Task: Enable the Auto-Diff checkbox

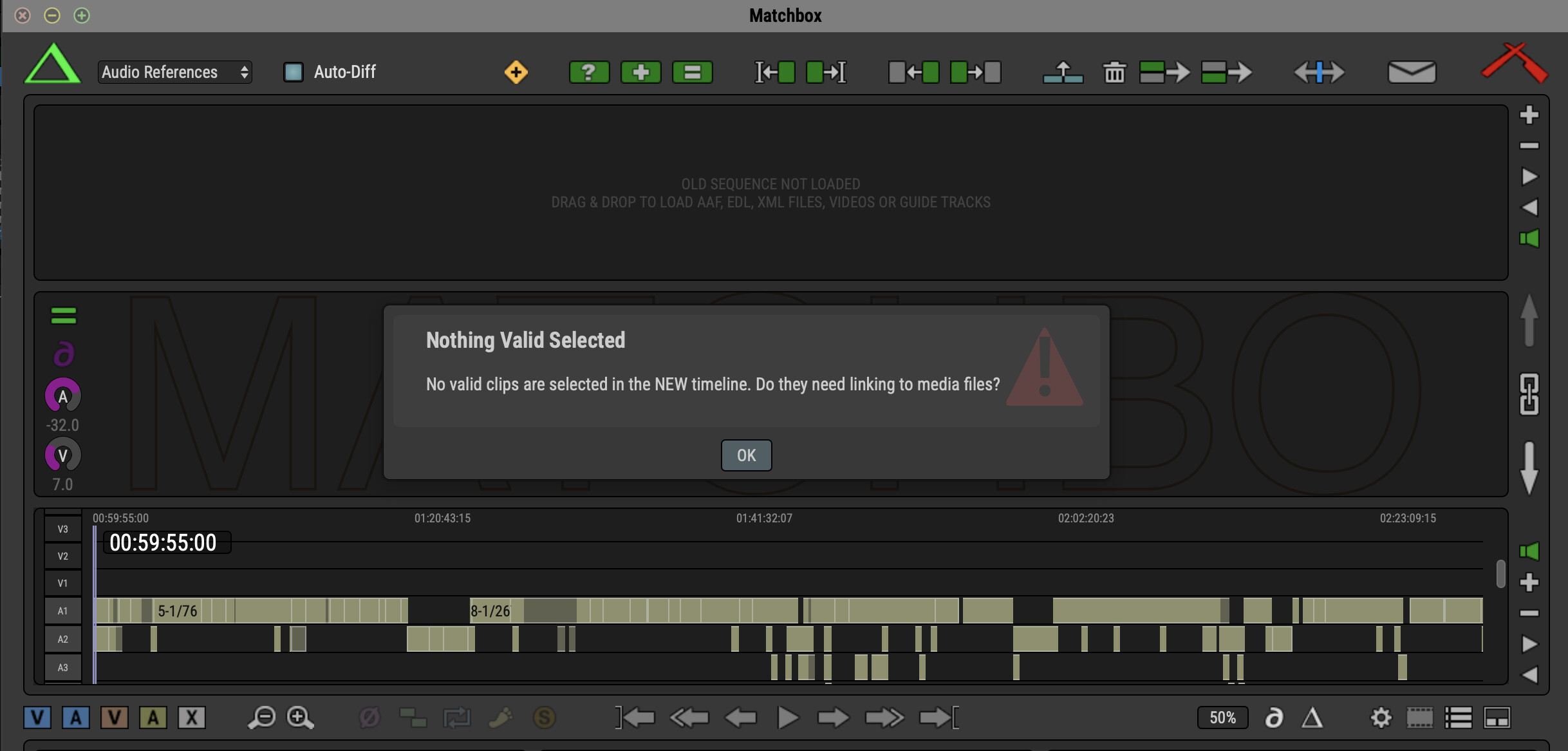Action: coord(294,72)
